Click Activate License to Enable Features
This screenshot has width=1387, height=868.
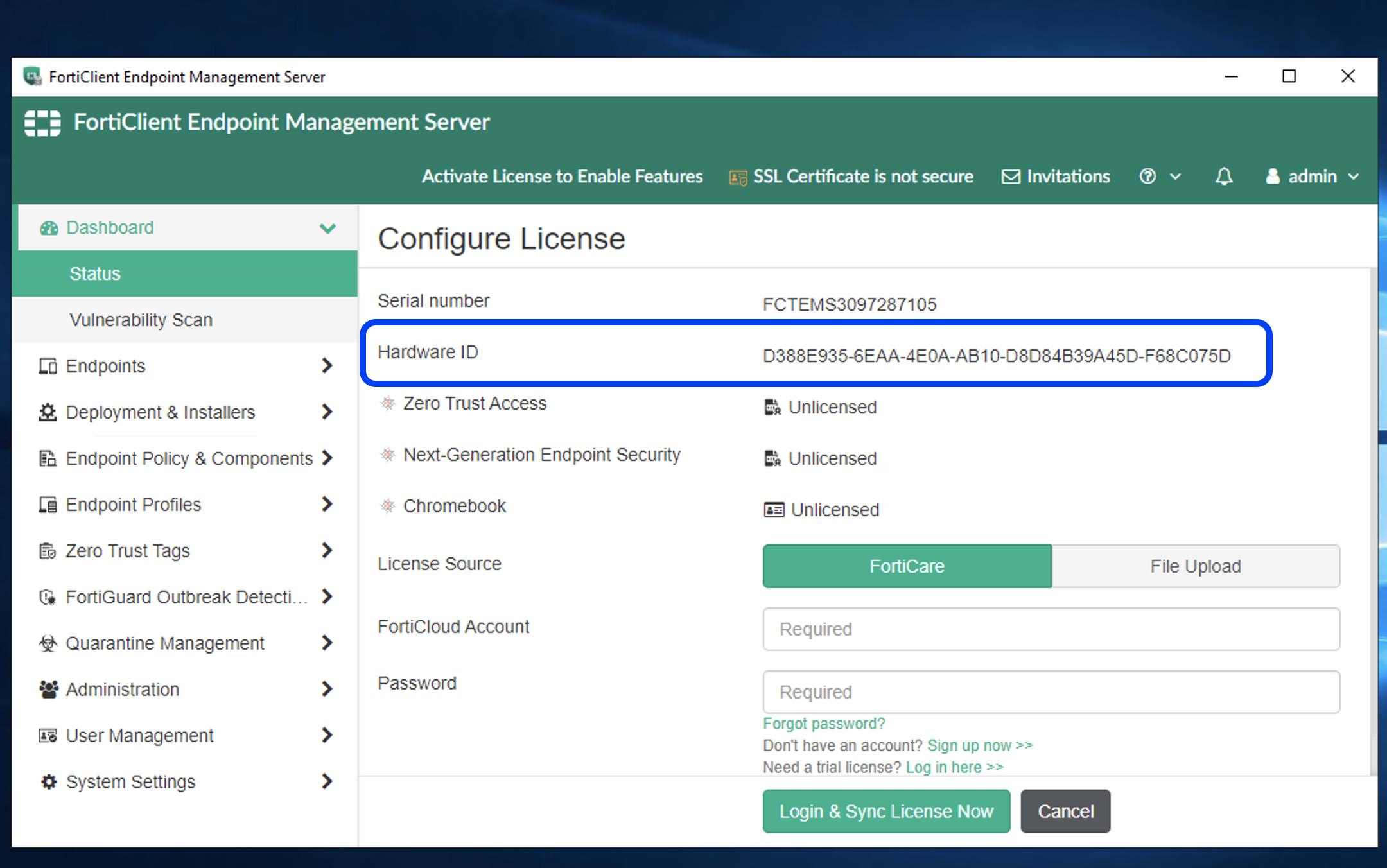(x=563, y=177)
